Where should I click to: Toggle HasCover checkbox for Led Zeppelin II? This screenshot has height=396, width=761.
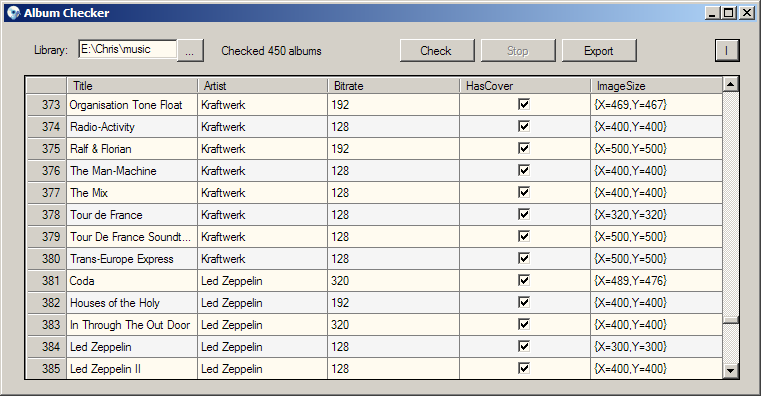point(524,369)
